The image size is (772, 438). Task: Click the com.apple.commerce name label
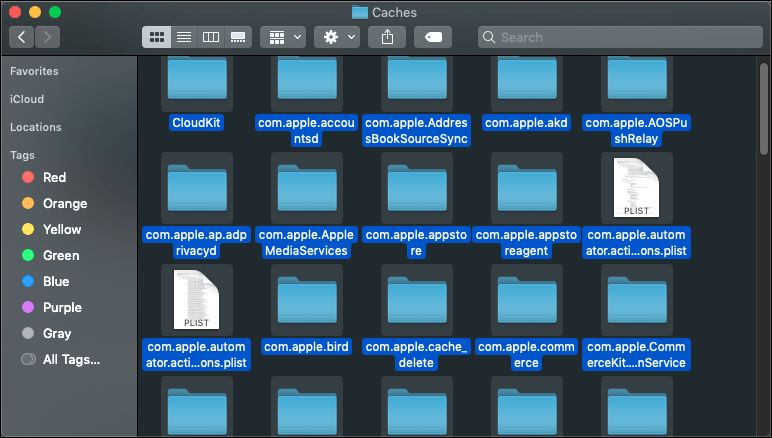526,354
